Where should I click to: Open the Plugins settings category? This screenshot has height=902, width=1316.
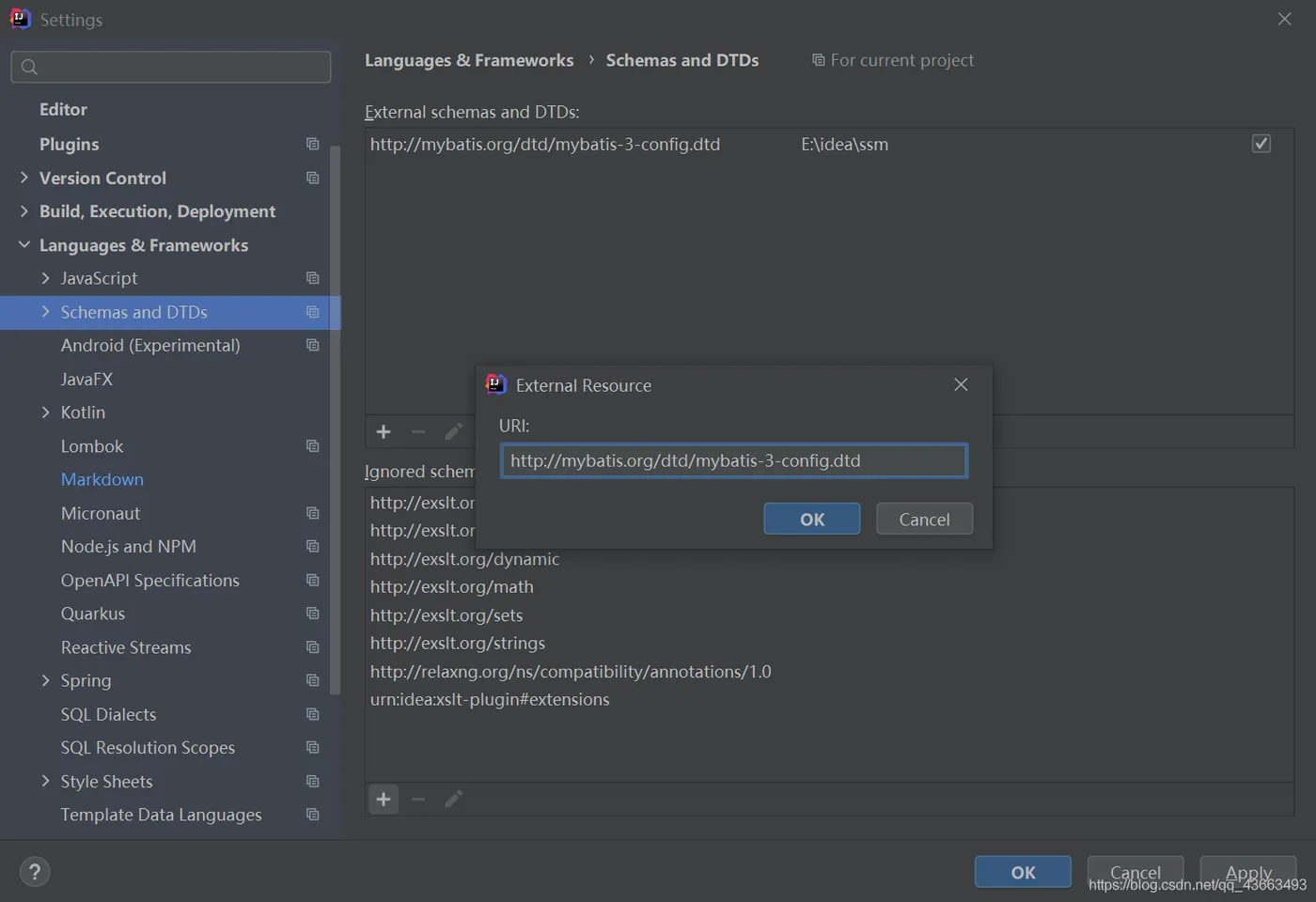[x=69, y=144]
